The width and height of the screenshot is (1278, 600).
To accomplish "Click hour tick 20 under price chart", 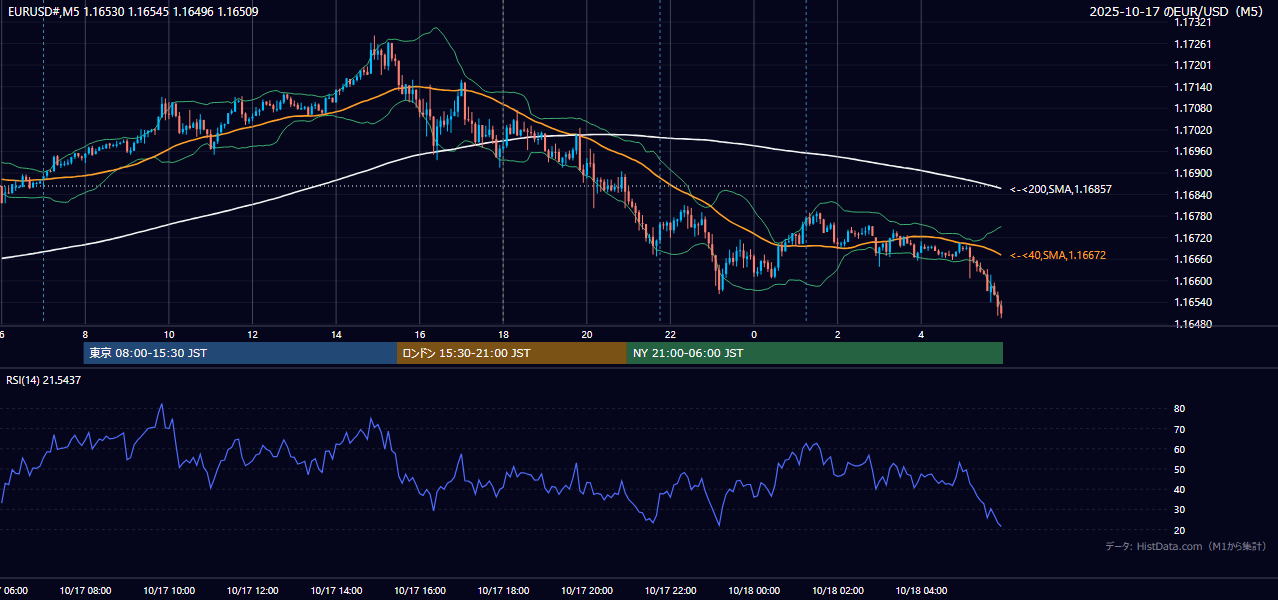I will click(587, 335).
